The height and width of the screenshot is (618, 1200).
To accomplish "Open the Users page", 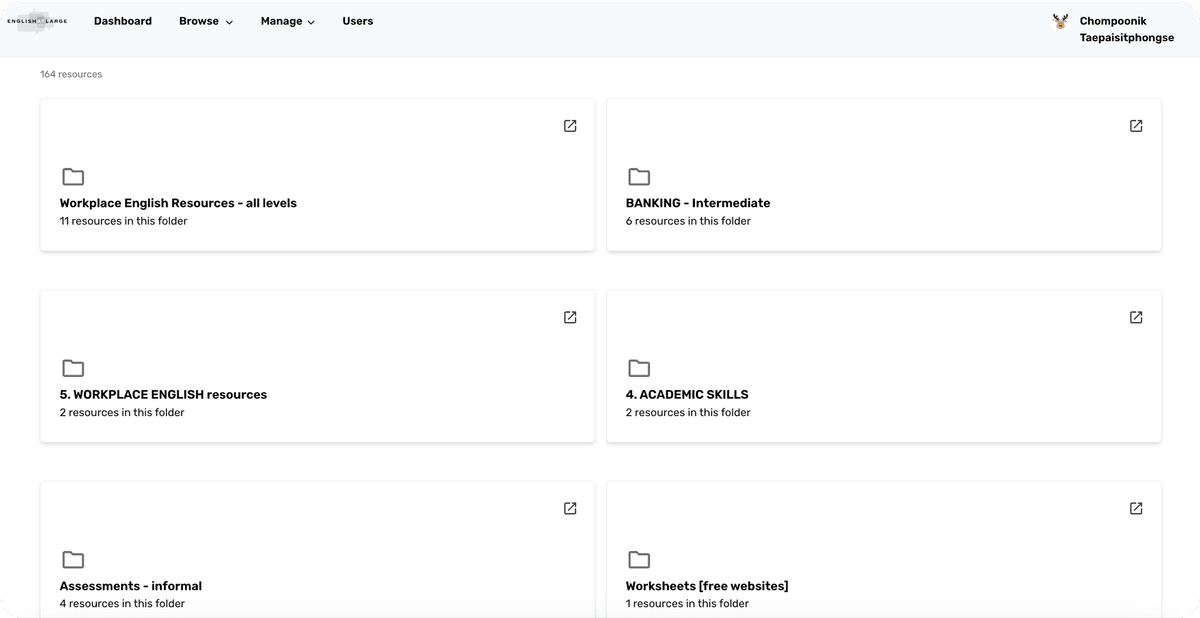I will click(357, 21).
